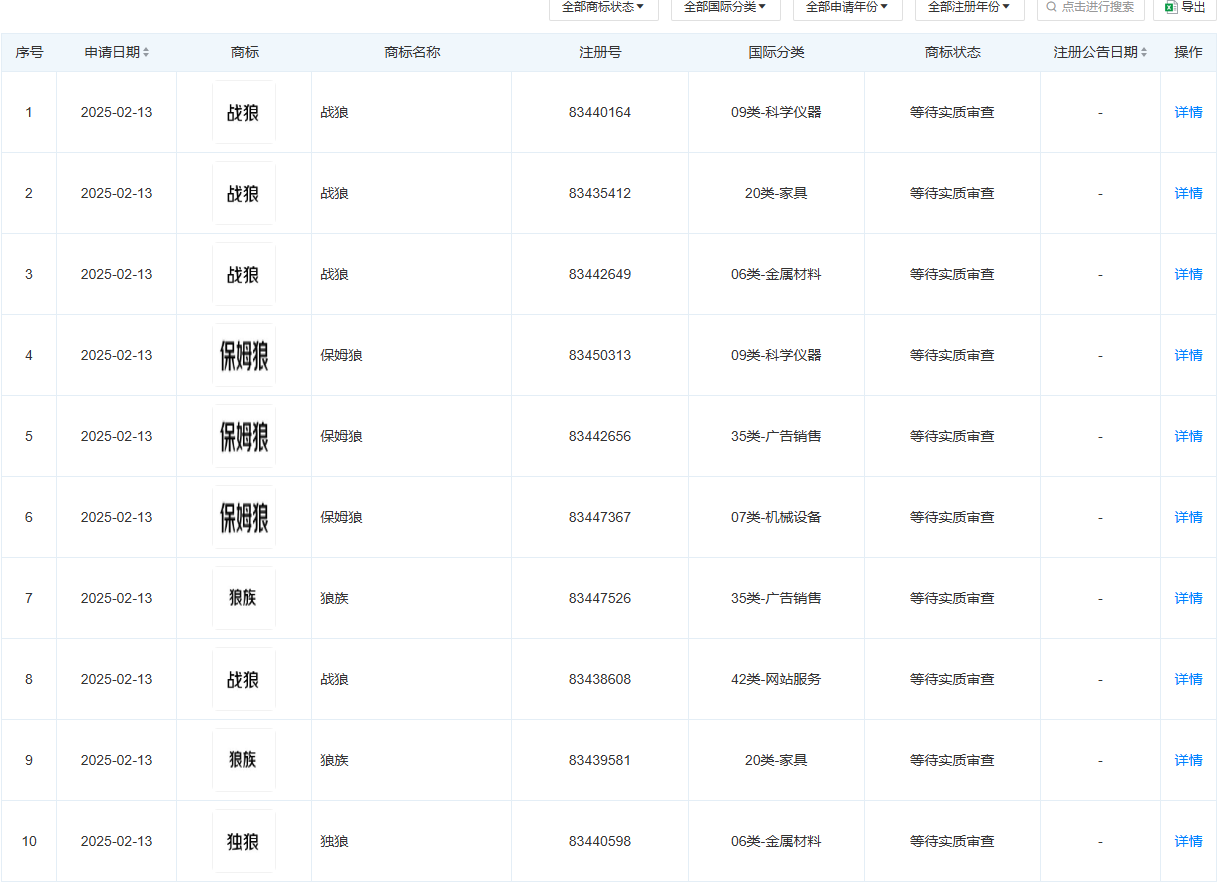Screen dimensions: 1227x892
Task: Click the 狼族 trademark image in row 9
Action: 244,760
